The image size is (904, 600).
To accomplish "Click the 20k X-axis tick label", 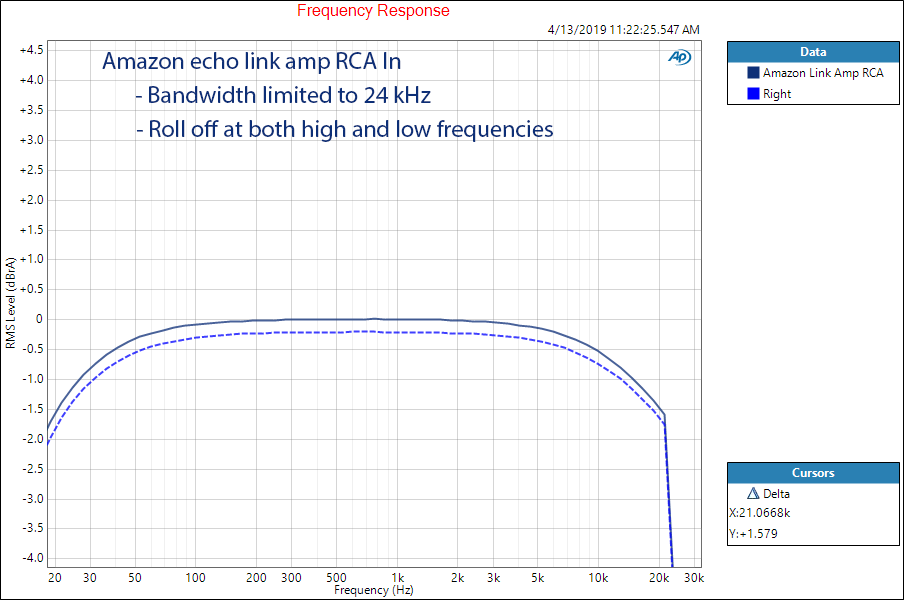I will [x=659, y=578].
